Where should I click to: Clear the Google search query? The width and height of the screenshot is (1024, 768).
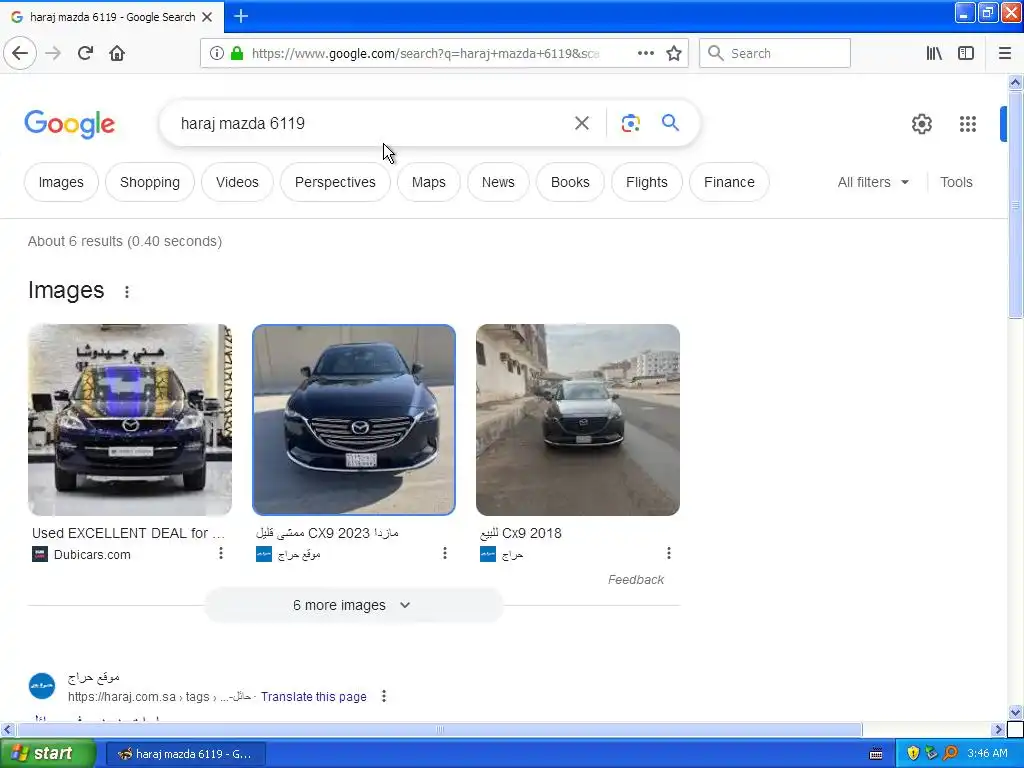click(x=581, y=123)
